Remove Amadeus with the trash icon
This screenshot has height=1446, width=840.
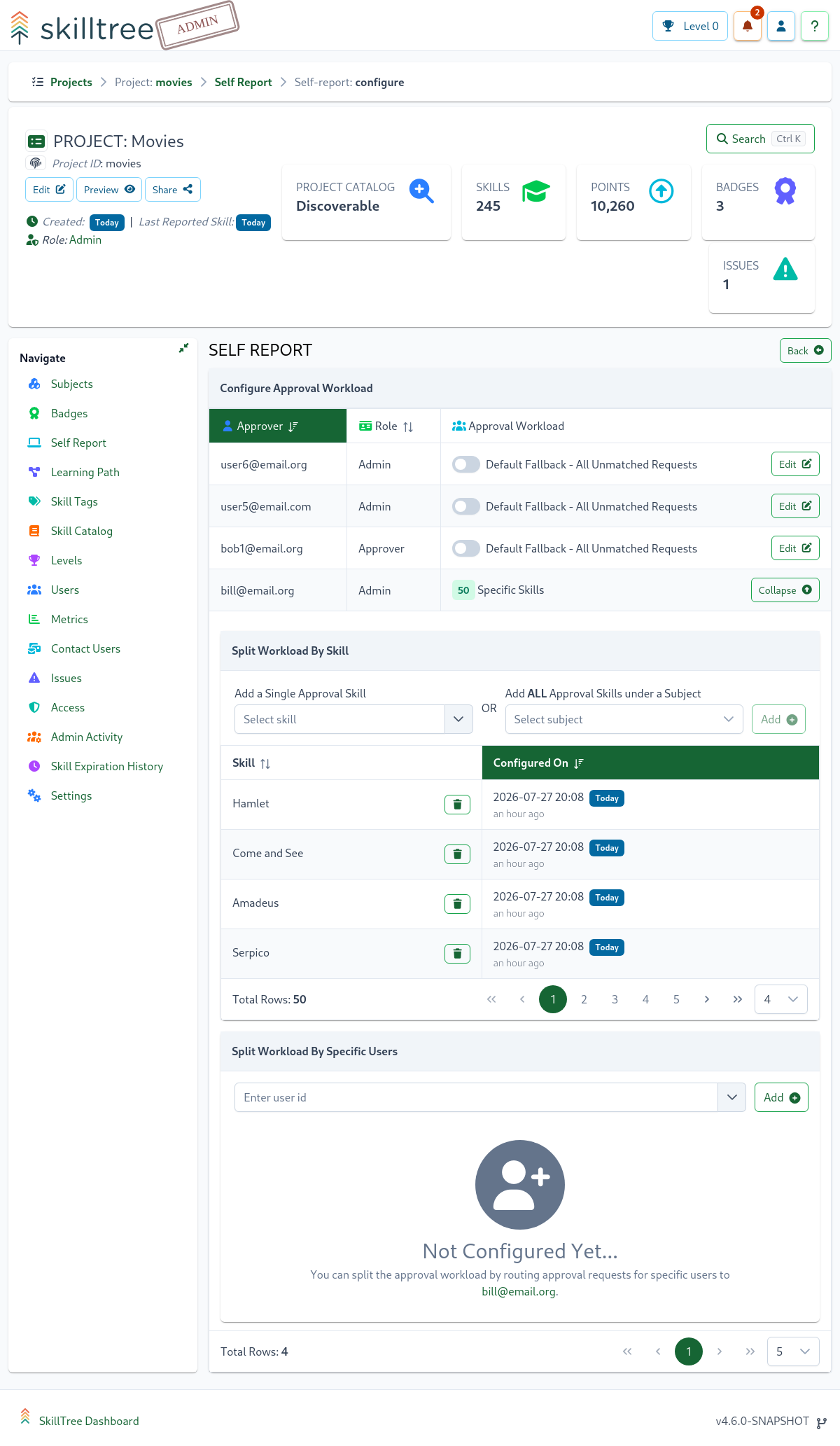pos(457,904)
